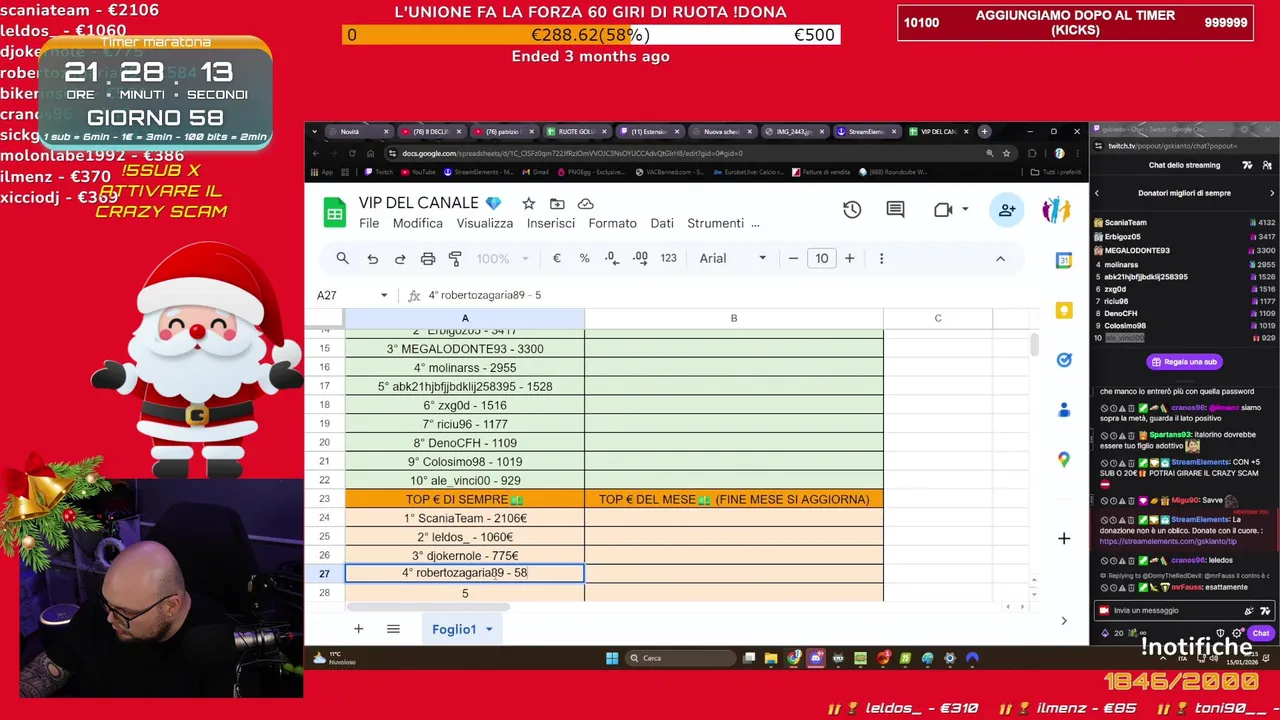Viewport: 1280px width, 720px height.
Task: Add a new sheet with plus button
Action: tap(358, 629)
